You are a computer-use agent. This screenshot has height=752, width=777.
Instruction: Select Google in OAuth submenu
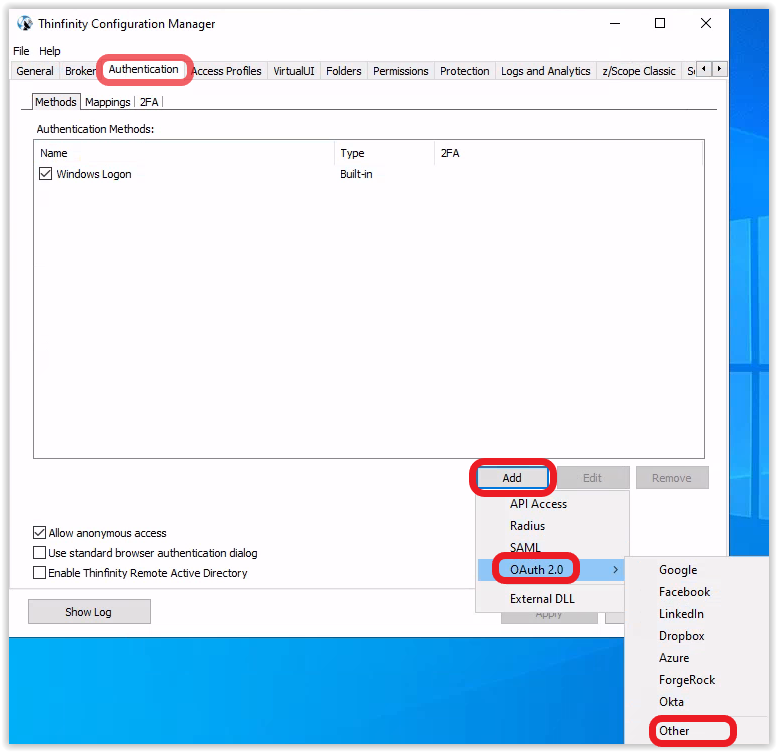697,570
